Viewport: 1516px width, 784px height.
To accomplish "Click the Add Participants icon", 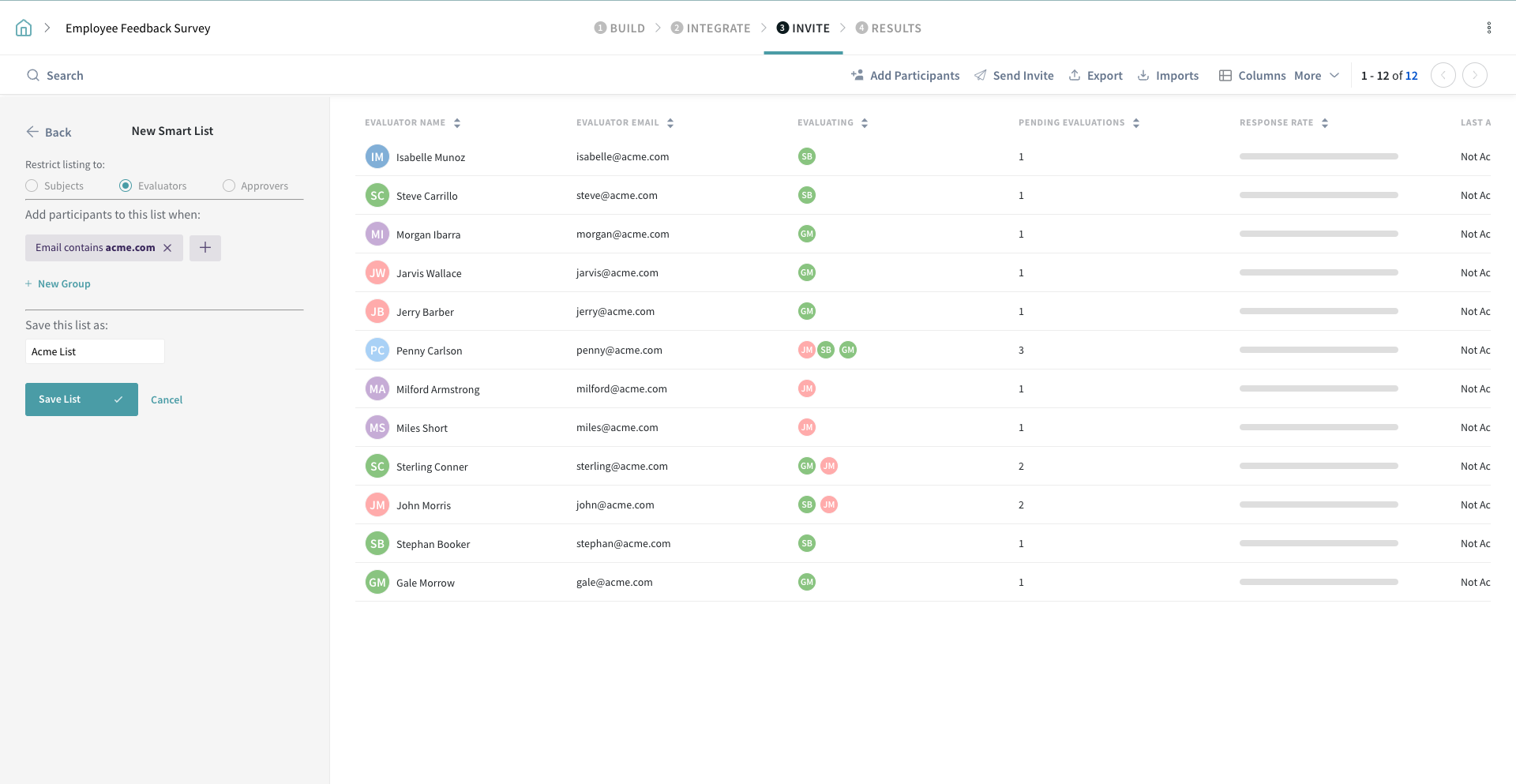I will coord(857,75).
